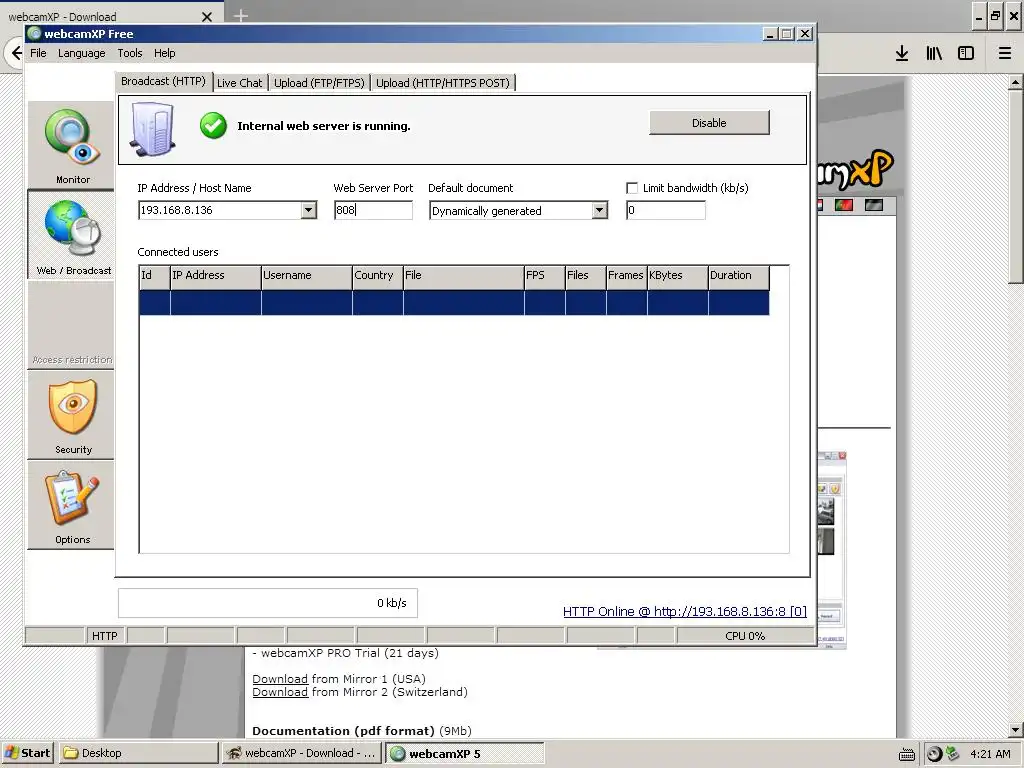Open the Monitor section in the sidebar
Image resolution: width=1024 pixels, height=768 pixels.
[x=72, y=145]
